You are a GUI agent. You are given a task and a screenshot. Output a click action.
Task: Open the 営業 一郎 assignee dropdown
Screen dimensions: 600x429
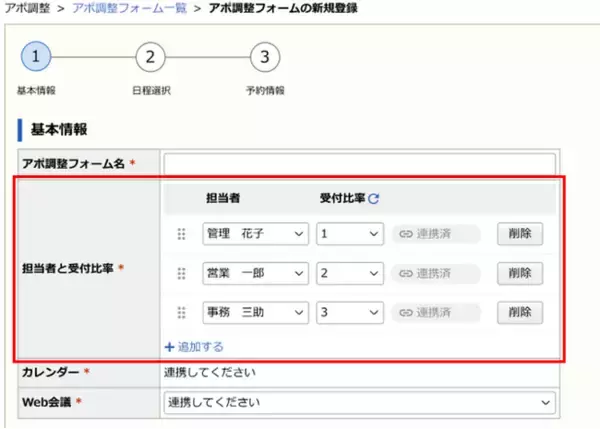[x=254, y=273]
